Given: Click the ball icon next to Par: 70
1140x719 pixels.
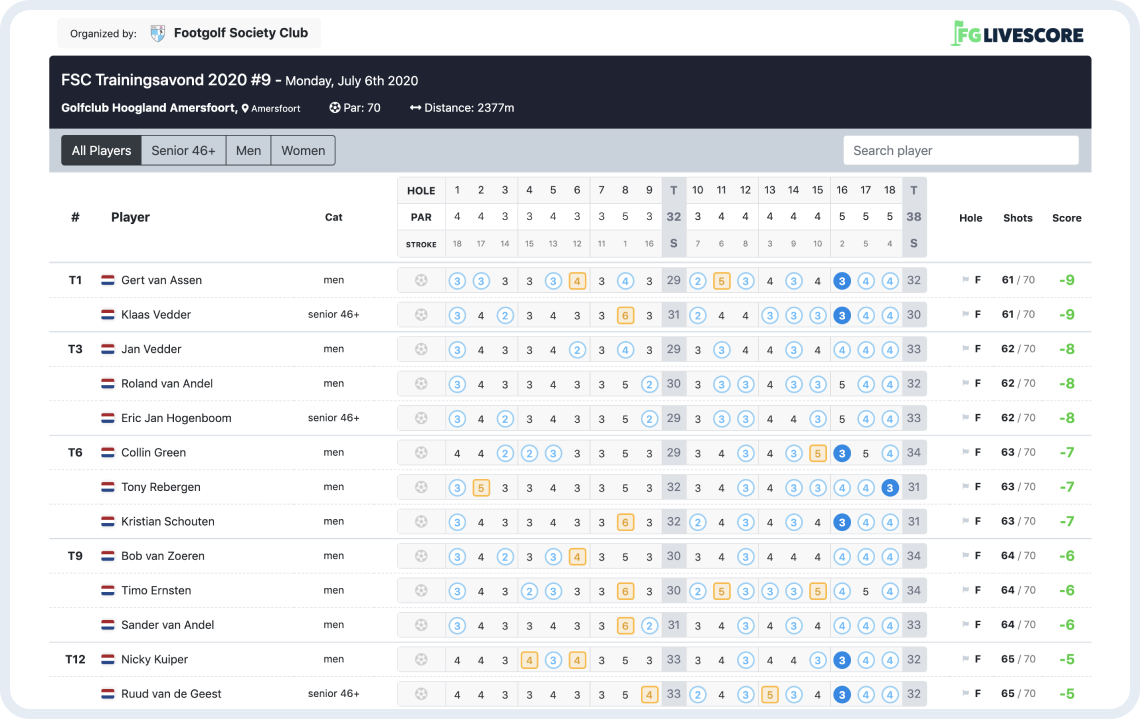Looking at the screenshot, I should point(335,108).
